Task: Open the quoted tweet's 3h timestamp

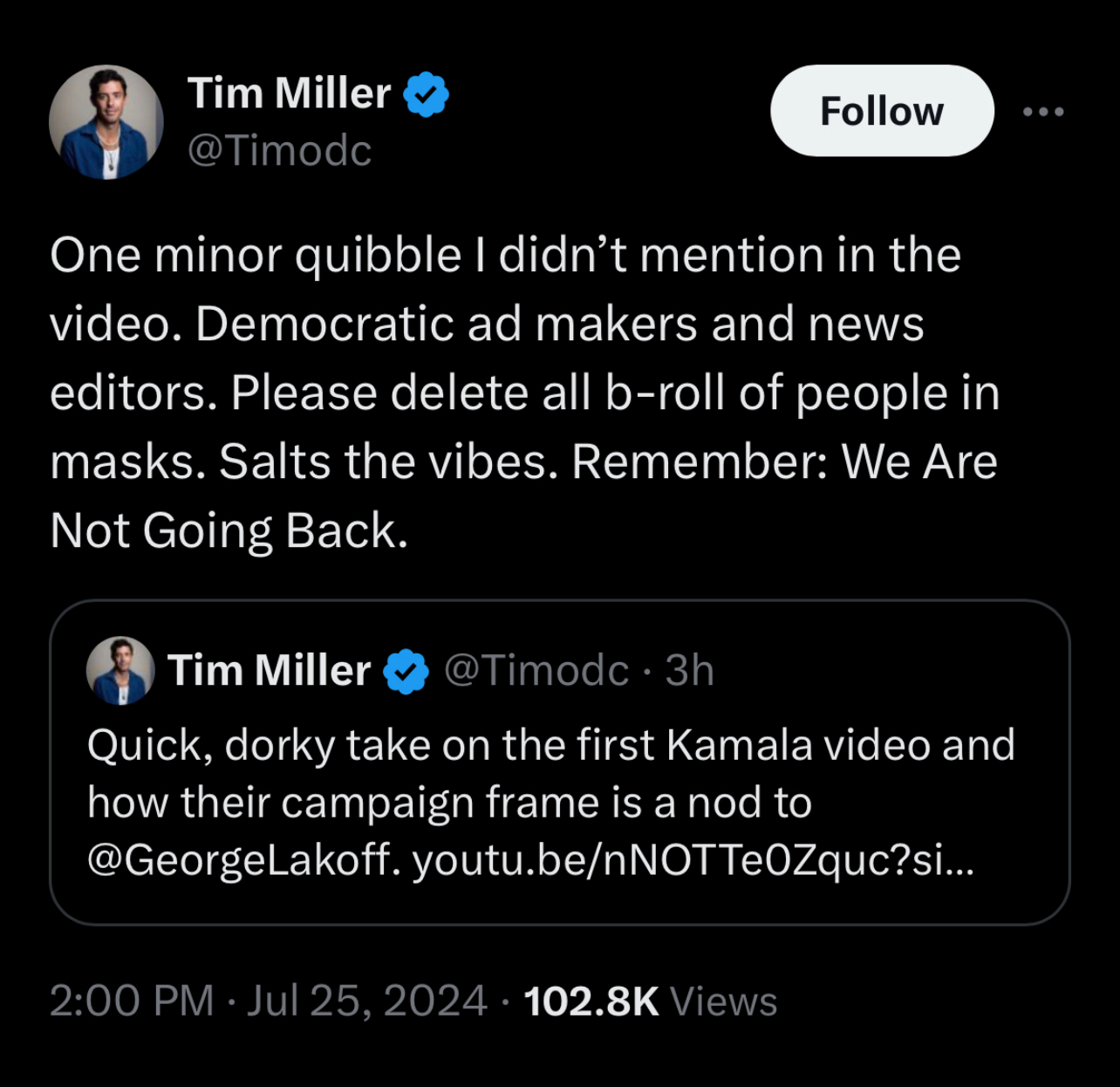Action: (690, 670)
